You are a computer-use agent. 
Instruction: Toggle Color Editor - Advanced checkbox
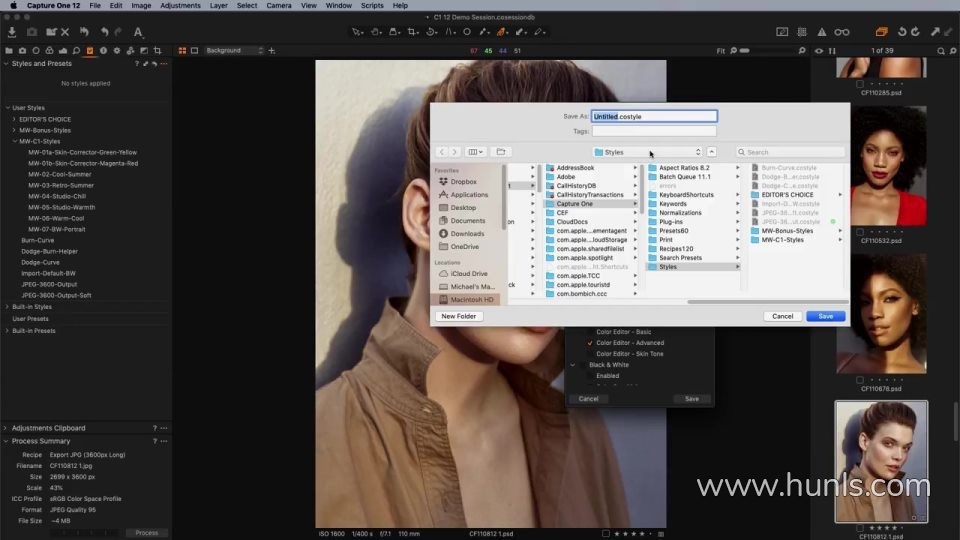(590, 343)
